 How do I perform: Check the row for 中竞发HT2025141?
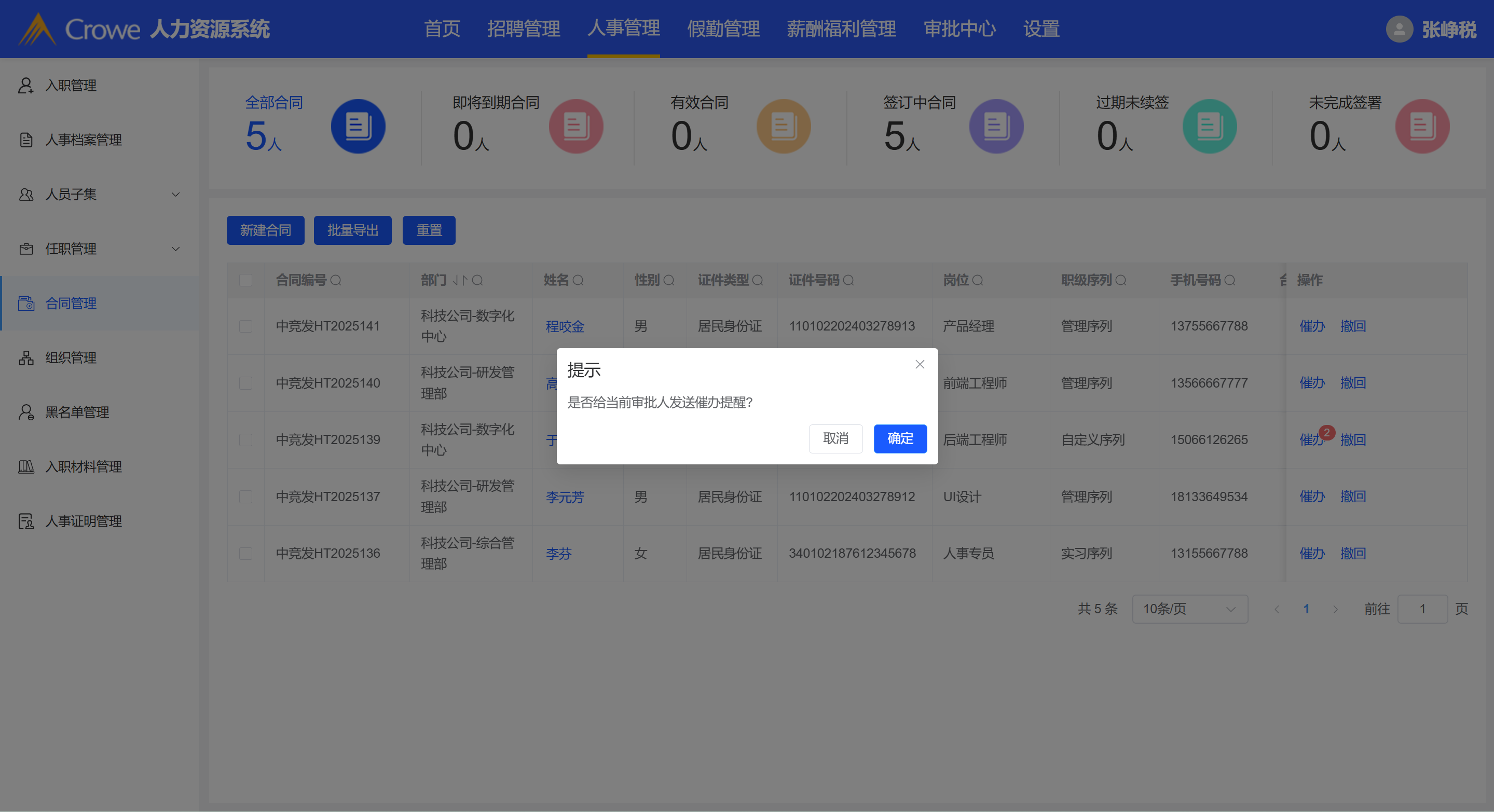click(x=246, y=326)
